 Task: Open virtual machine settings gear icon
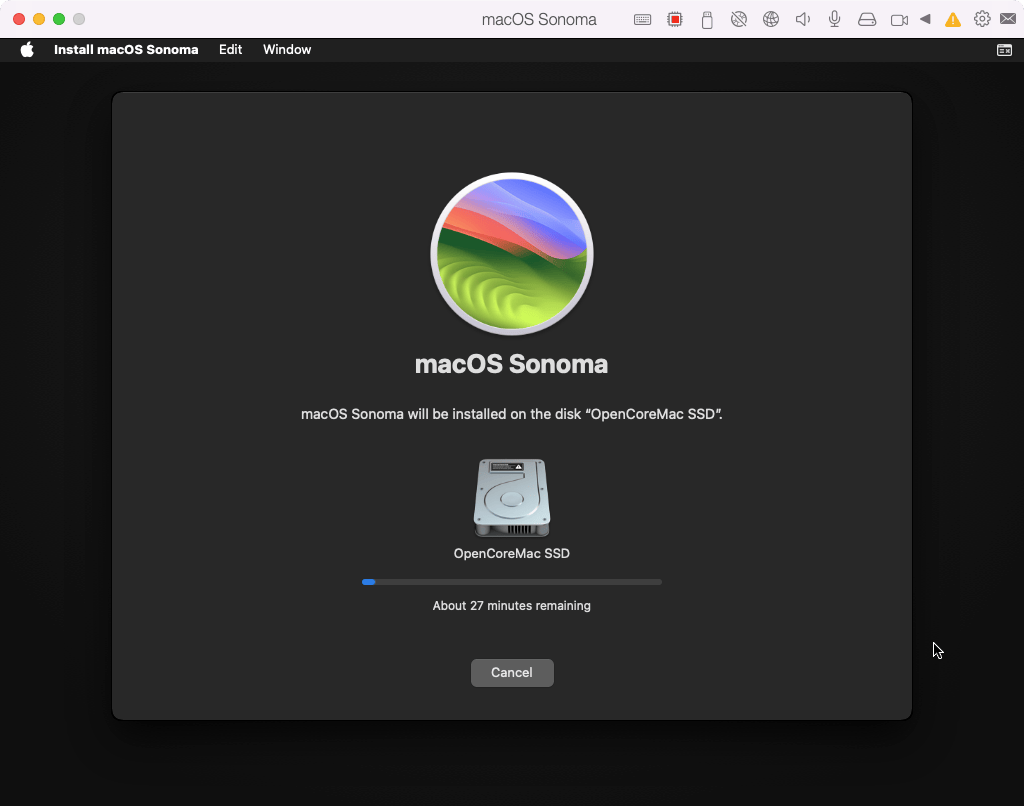coord(982,20)
